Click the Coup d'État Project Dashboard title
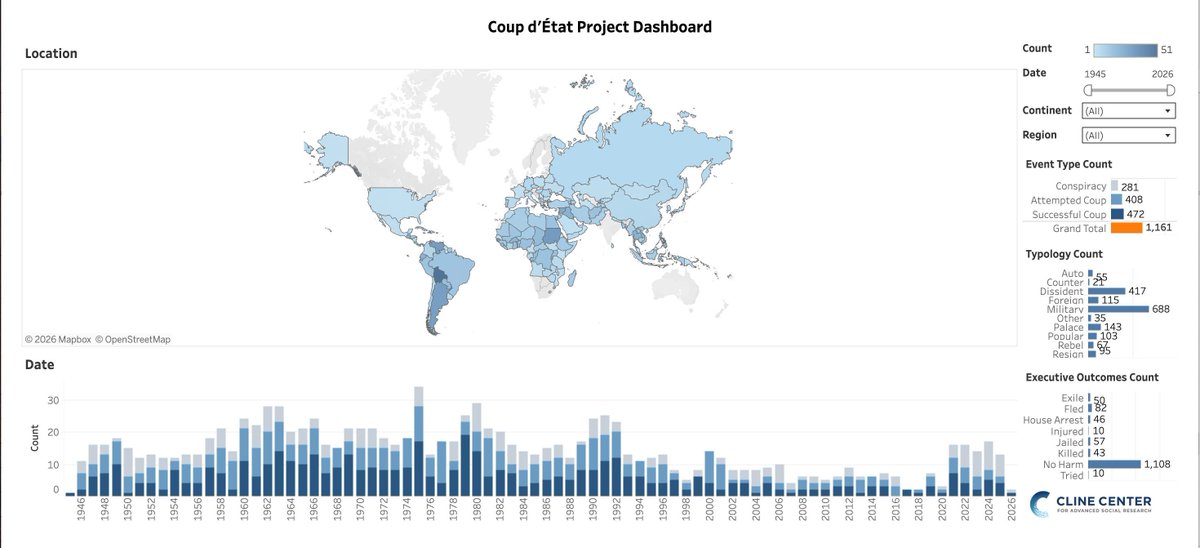This screenshot has width=1200, height=548. point(600,27)
